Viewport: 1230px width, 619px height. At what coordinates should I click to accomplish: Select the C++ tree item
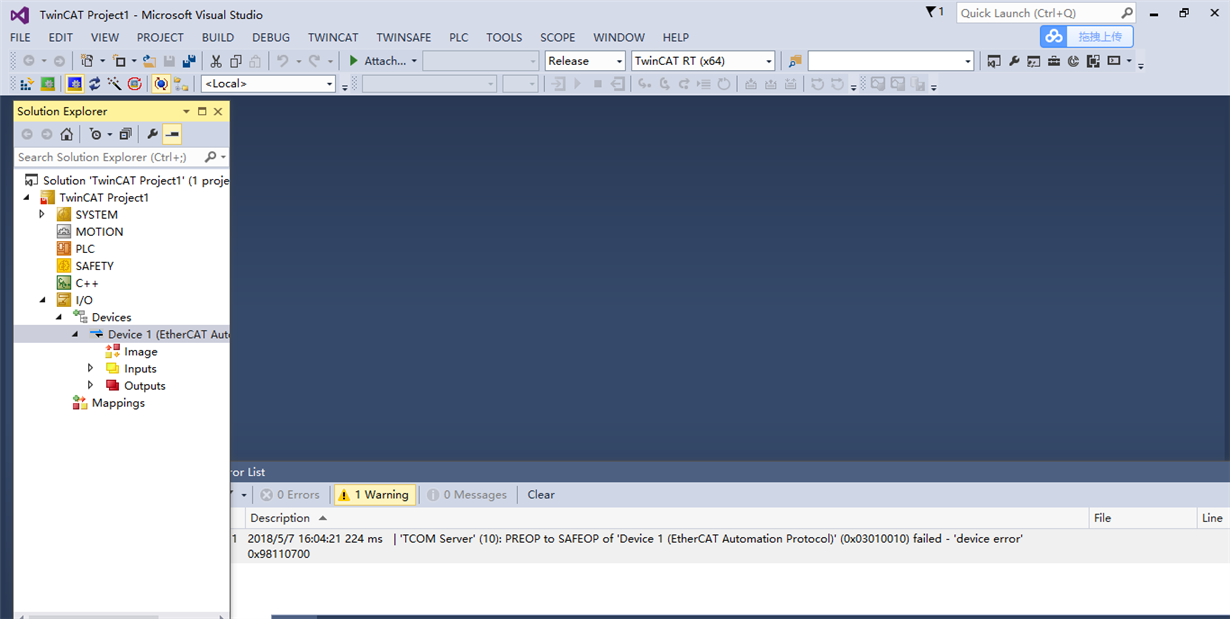click(x=86, y=283)
